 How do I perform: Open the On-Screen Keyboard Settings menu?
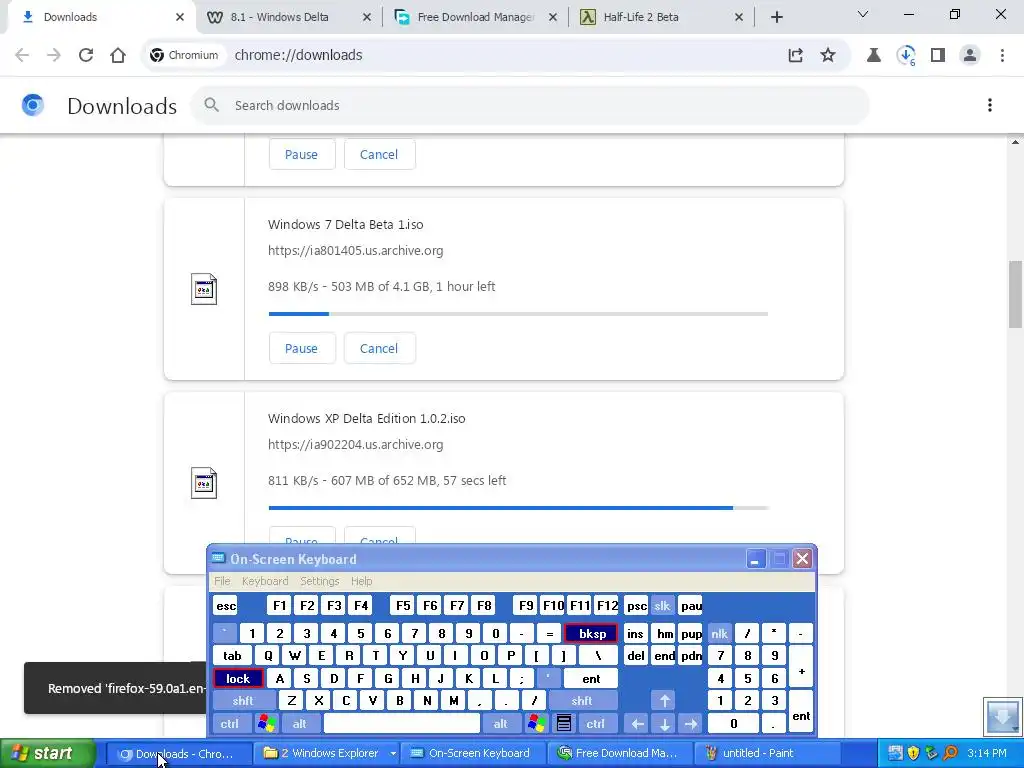(x=319, y=581)
